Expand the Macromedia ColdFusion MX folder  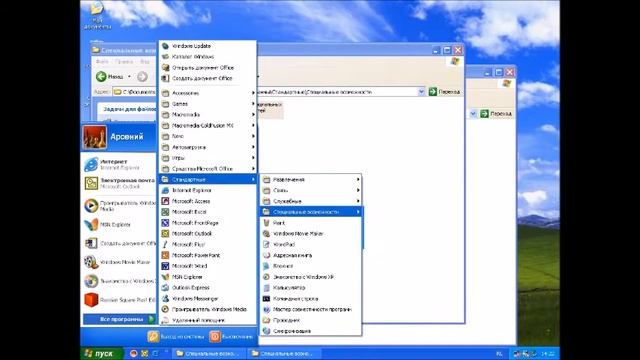(x=207, y=126)
